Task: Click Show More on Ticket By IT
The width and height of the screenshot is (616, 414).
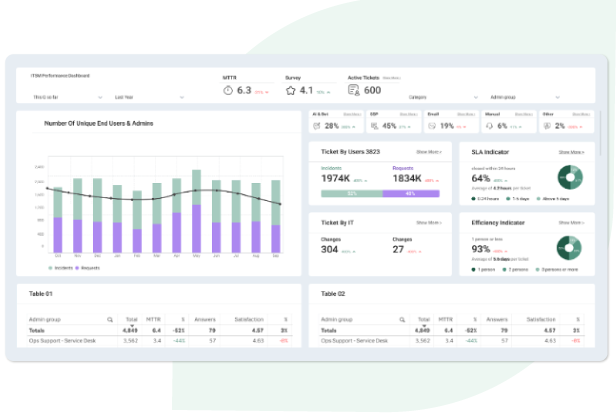Action: point(429,223)
